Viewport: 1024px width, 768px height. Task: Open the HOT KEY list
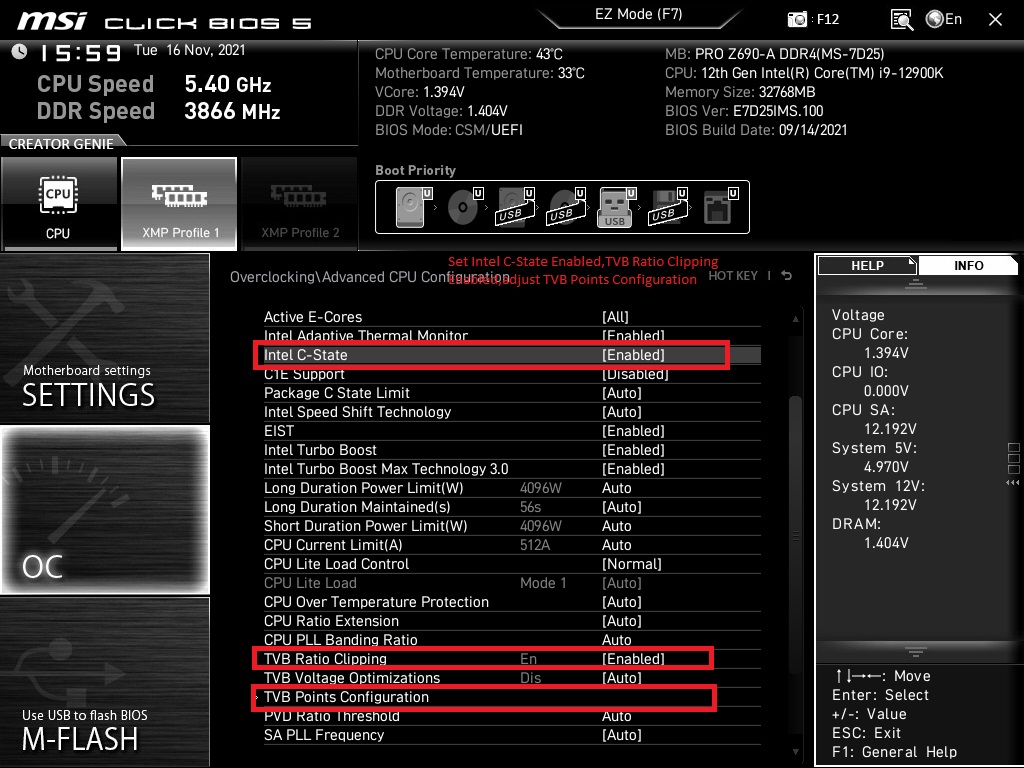pos(733,276)
